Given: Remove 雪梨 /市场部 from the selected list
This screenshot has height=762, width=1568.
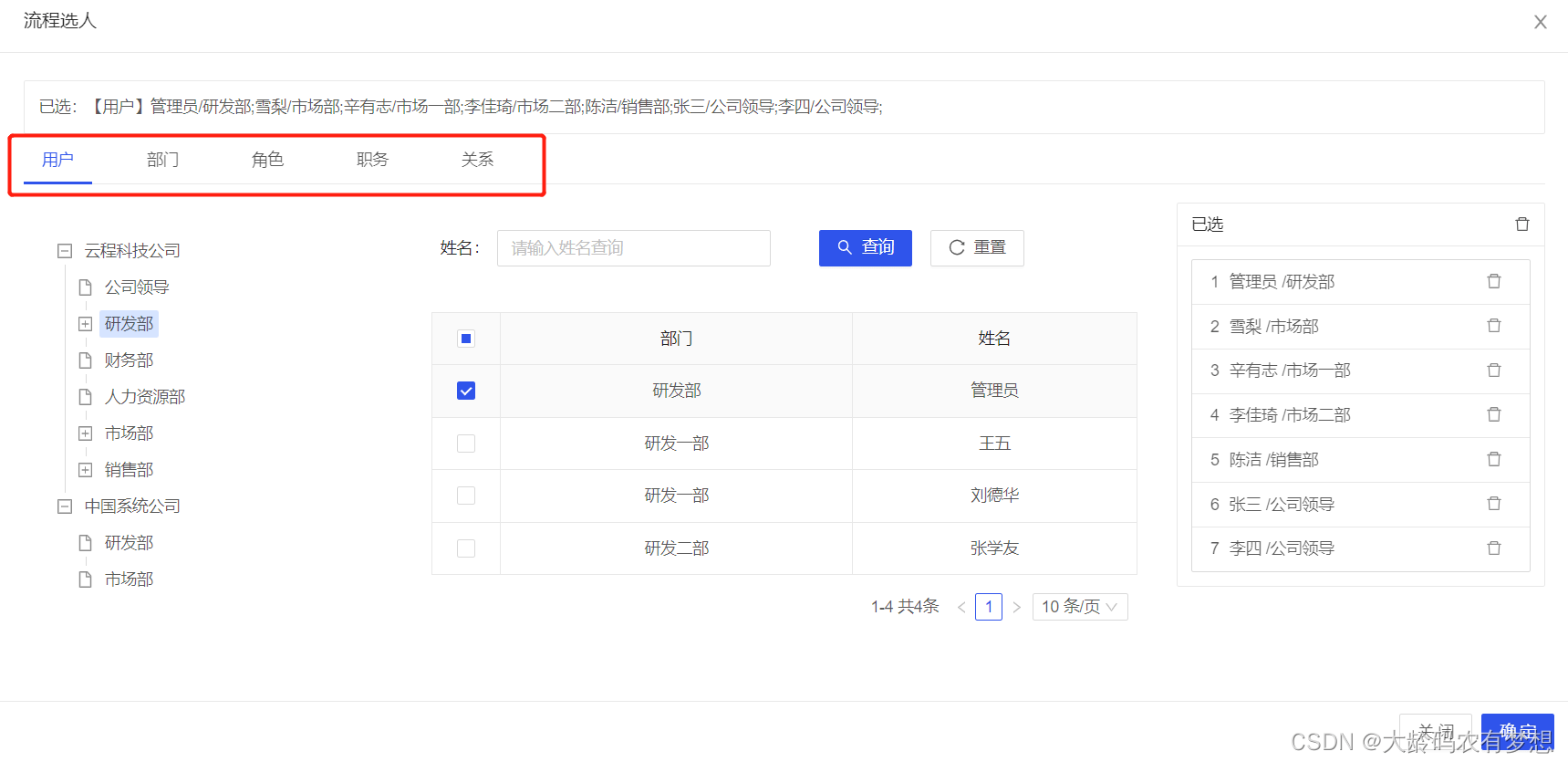Looking at the screenshot, I should pyautogui.click(x=1494, y=326).
